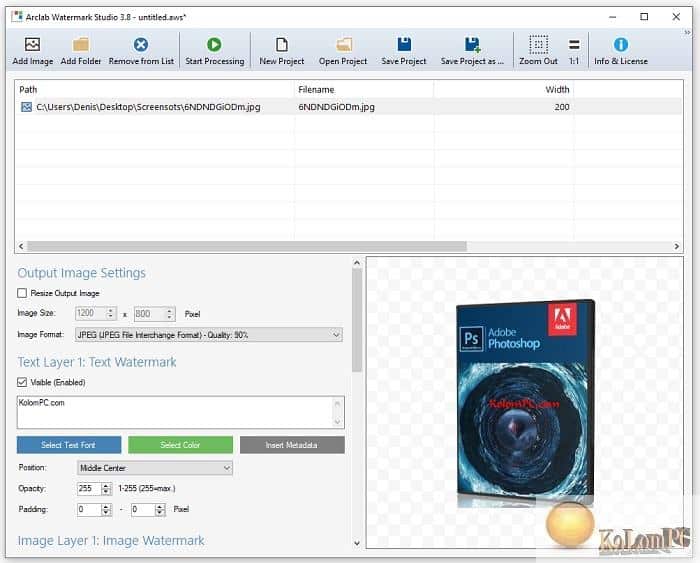700x563 pixels.
Task: Click the Insert Metadata button
Action: click(292, 445)
